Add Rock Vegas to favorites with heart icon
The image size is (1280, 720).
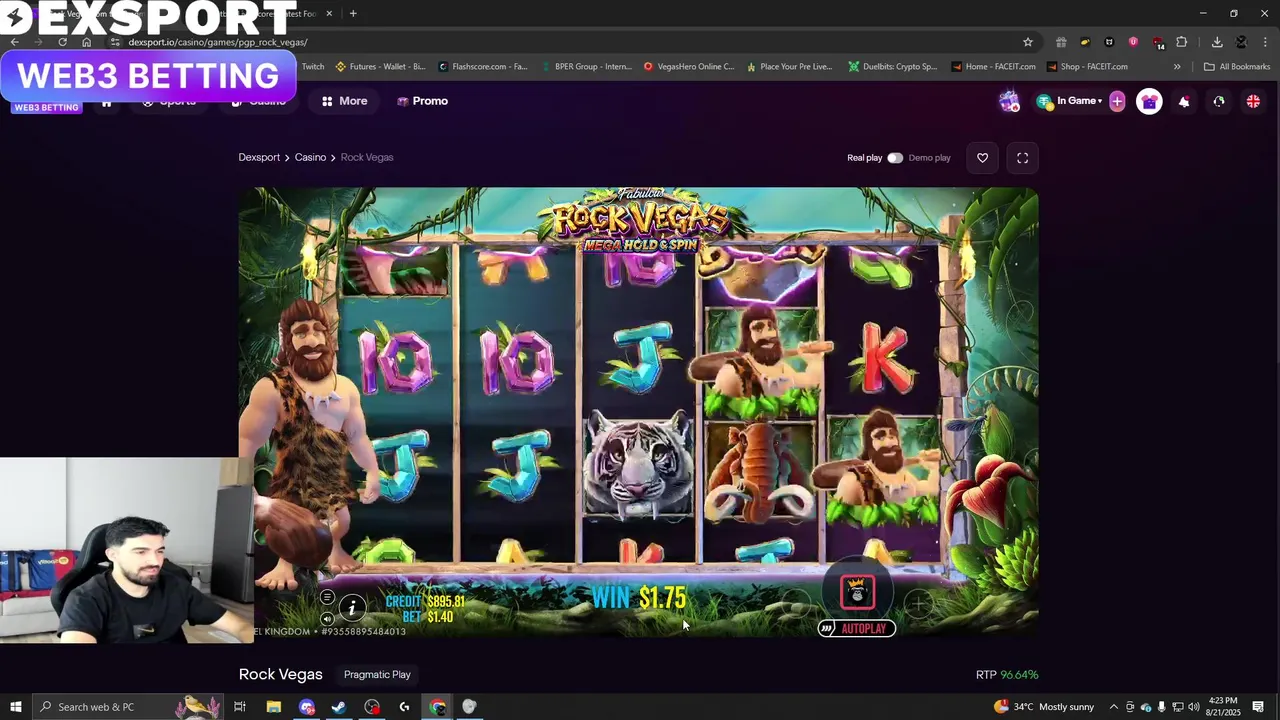pos(982,158)
